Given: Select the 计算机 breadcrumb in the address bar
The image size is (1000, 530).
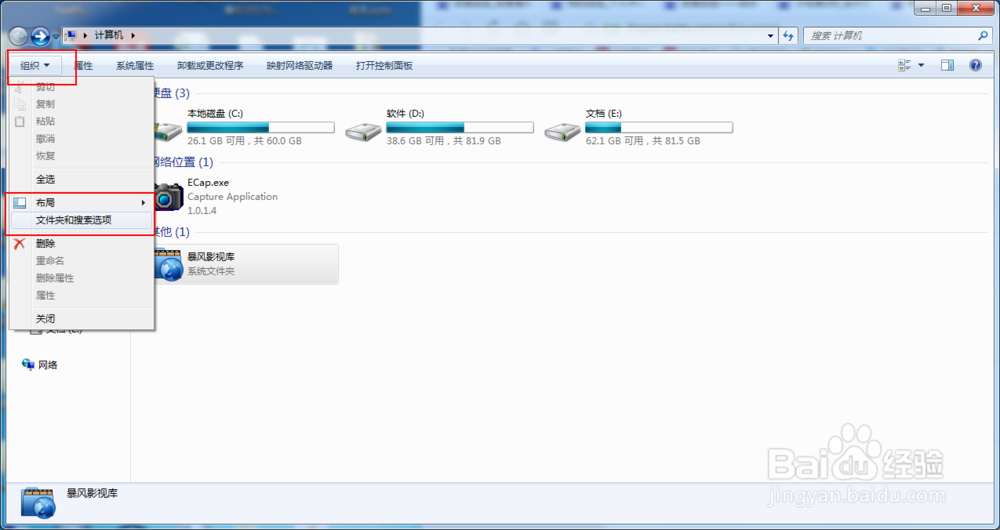Looking at the screenshot, I should click(x=109, y=36).
